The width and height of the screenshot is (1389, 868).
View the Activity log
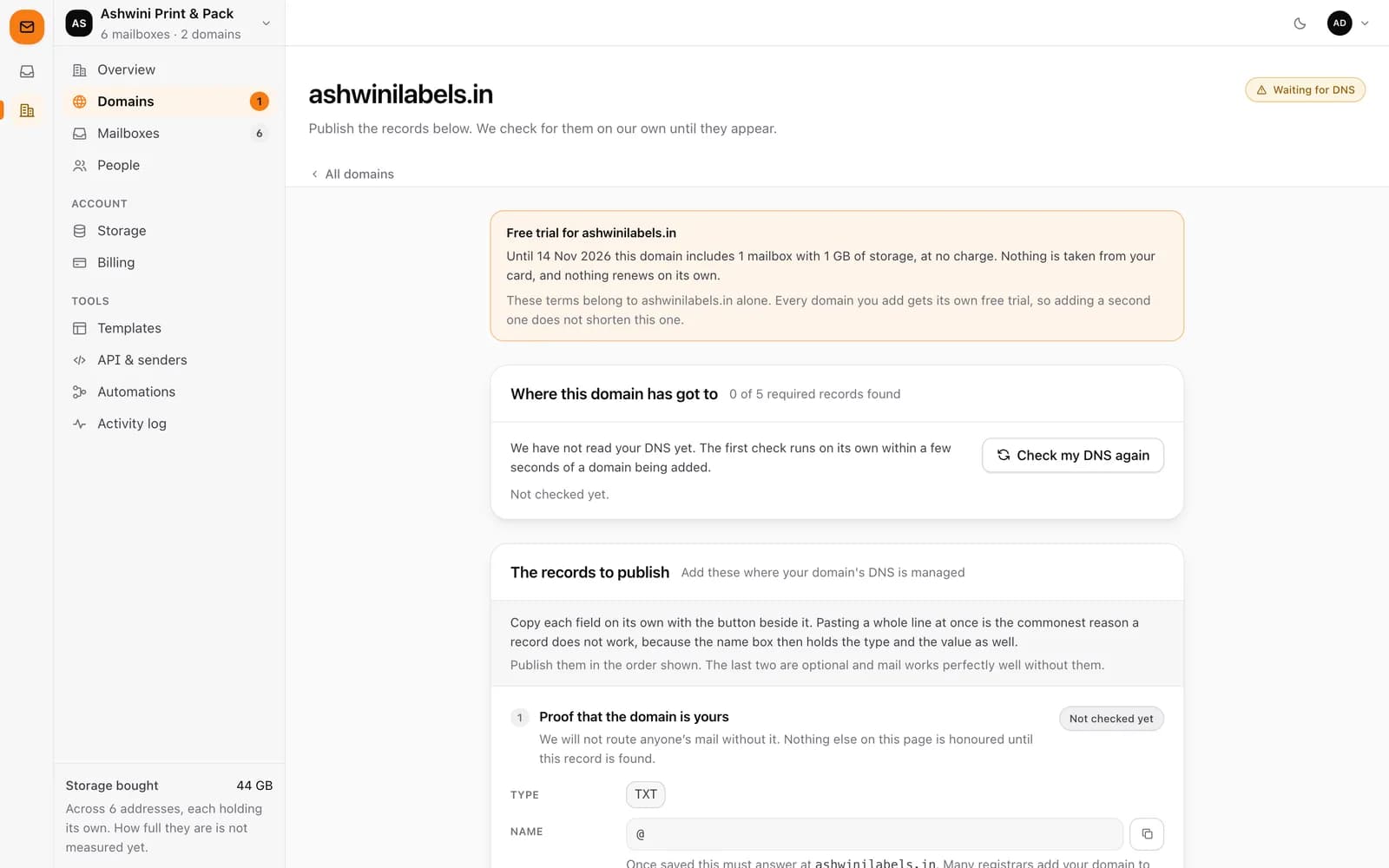point(169,424)
